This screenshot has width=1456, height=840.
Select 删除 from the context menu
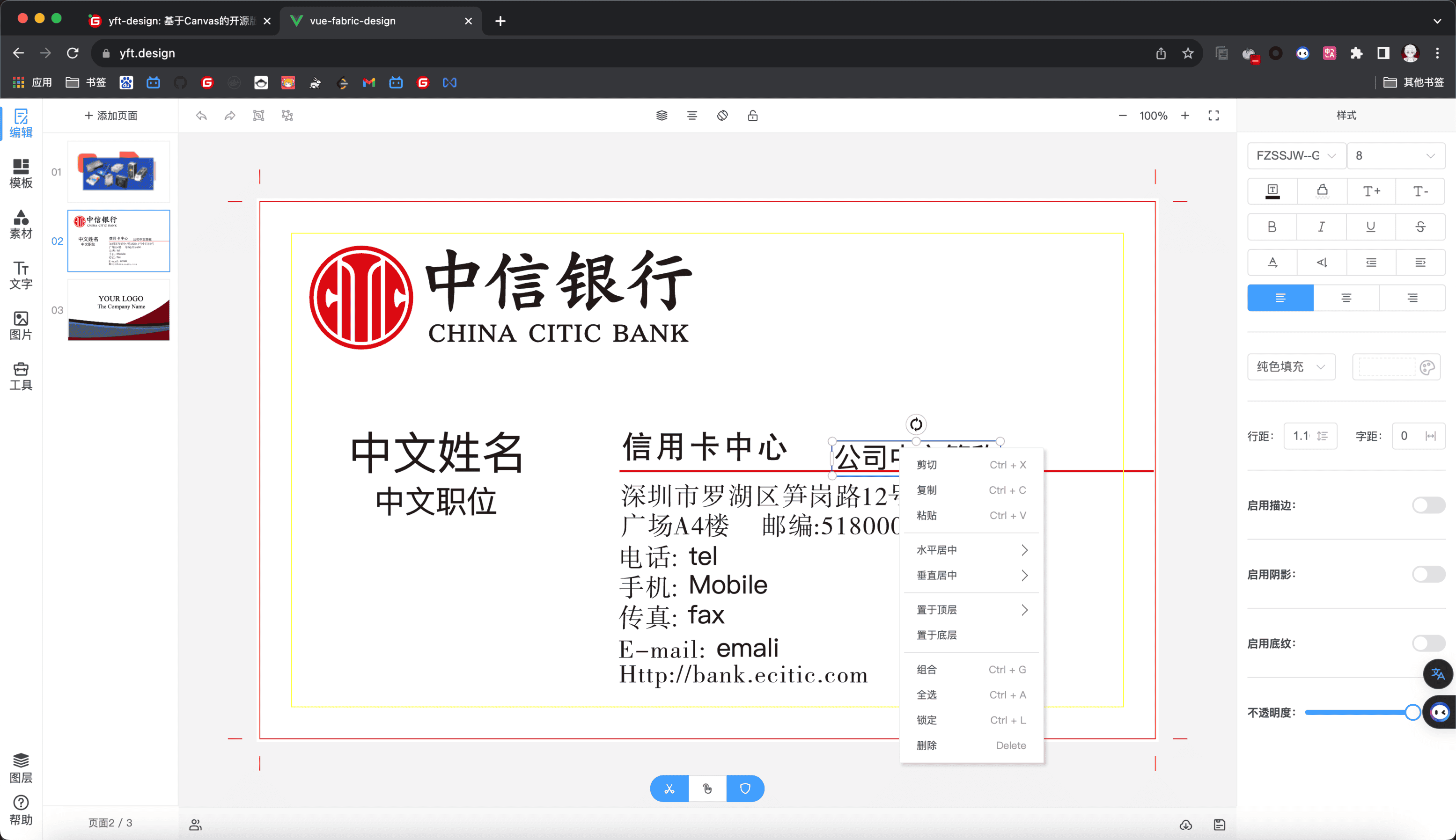point(927,745)
